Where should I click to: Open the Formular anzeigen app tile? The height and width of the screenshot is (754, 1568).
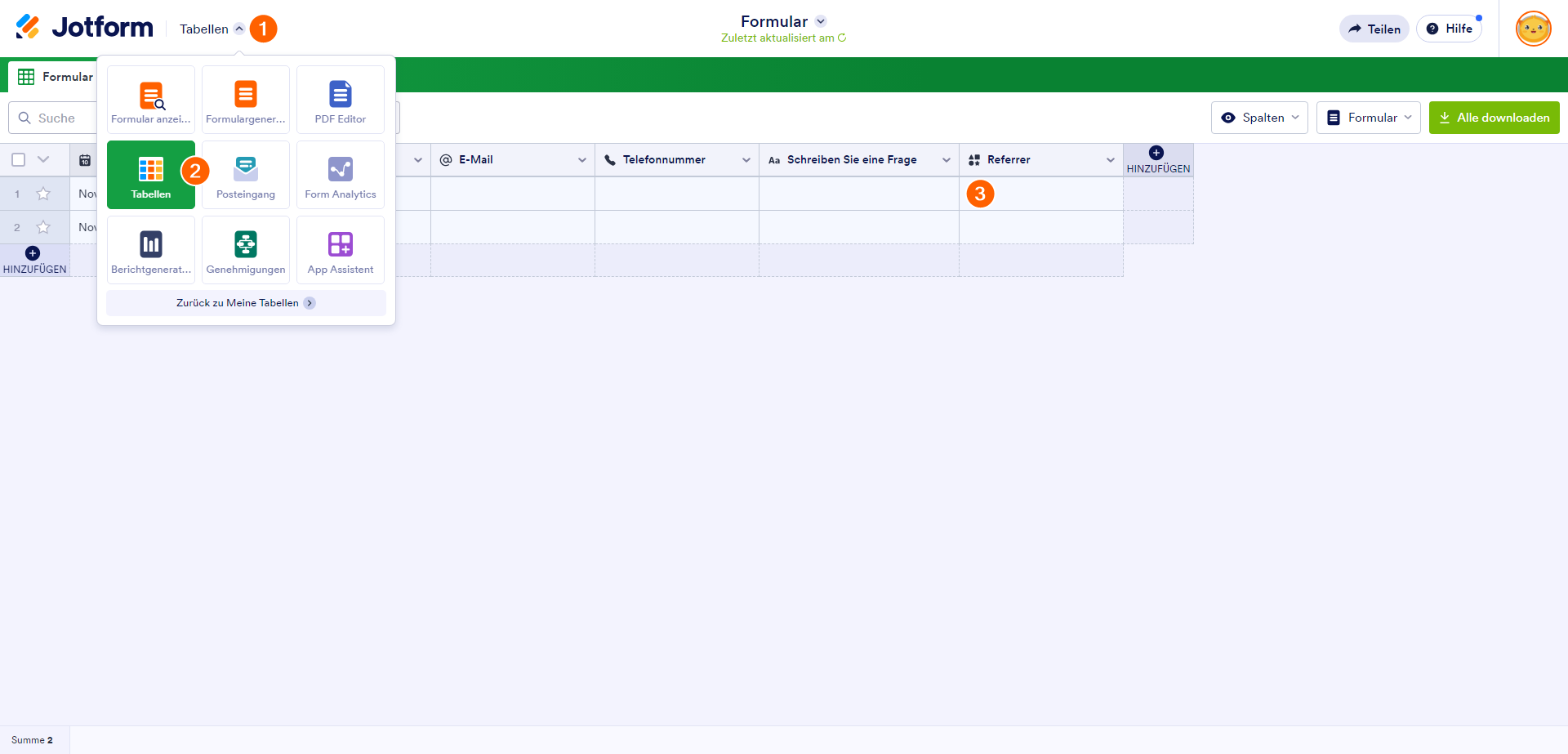point(151,100)
